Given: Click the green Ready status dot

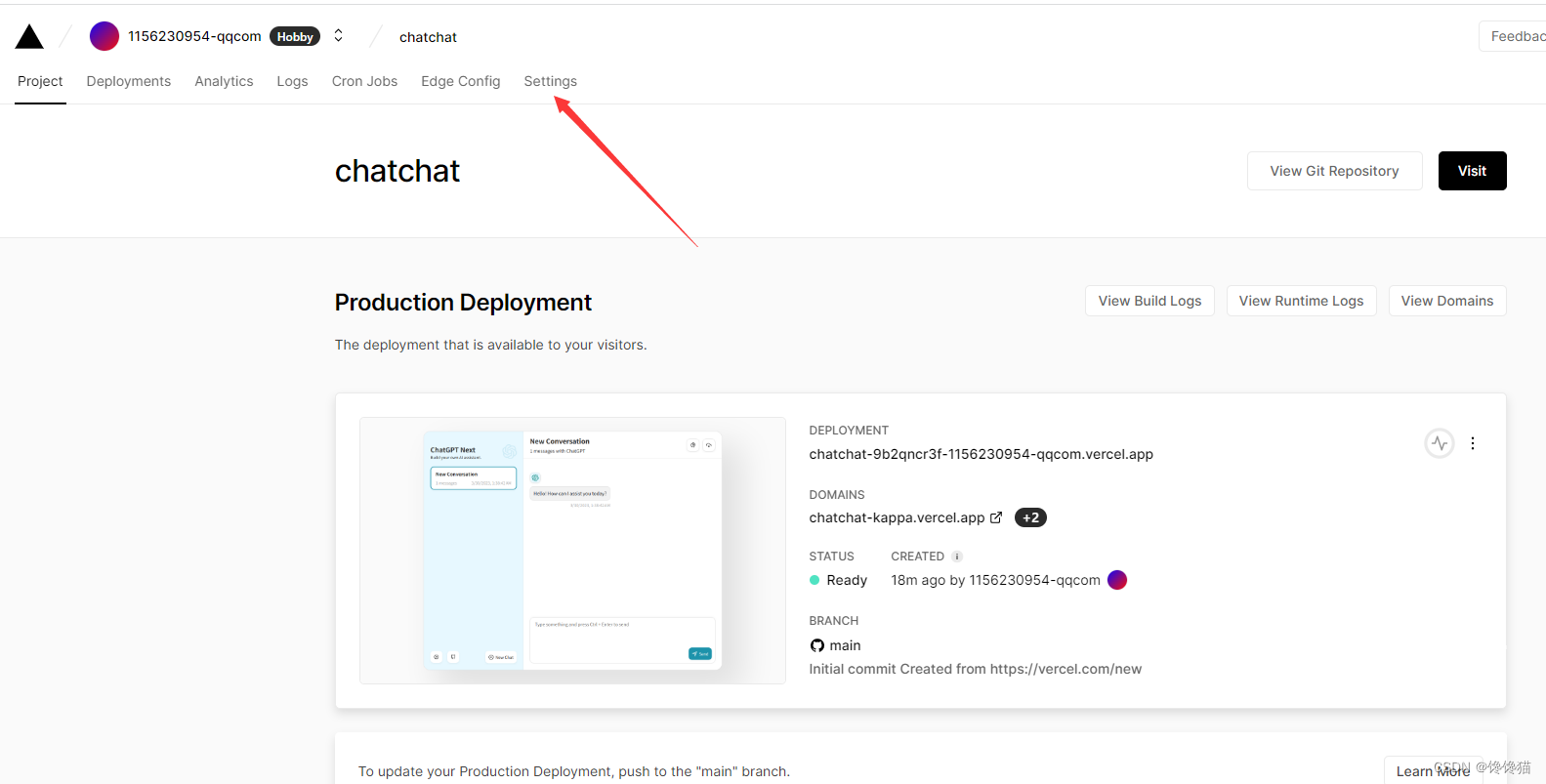Looking at the screenshot, I should pyautogui.click(x=815, y=580).
